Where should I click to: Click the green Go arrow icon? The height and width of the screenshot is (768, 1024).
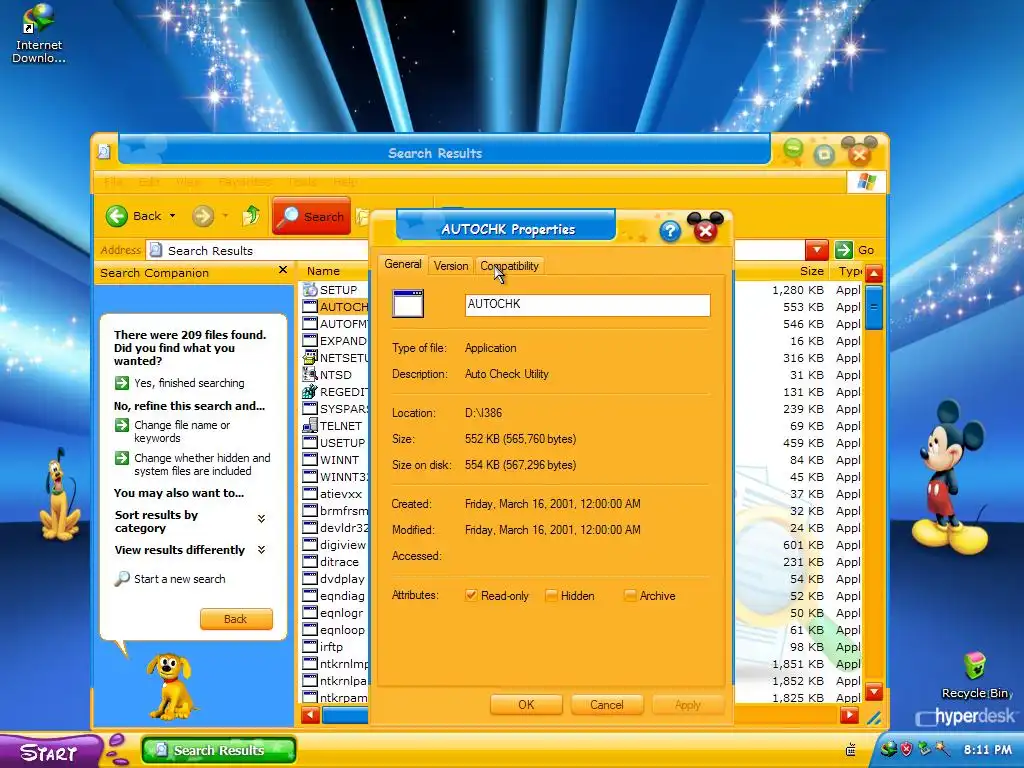click(843, 250)
